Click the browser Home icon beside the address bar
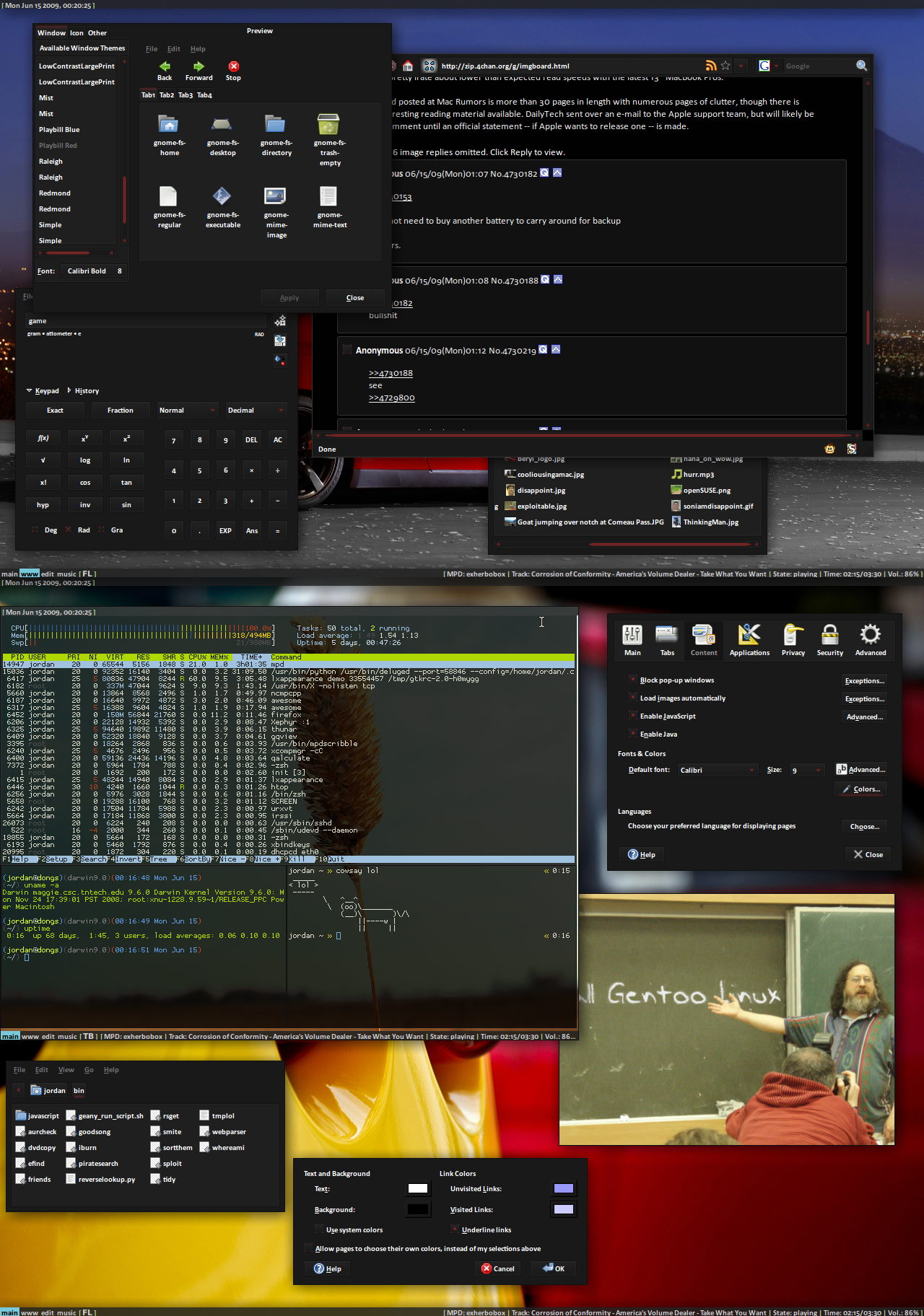 408,66
